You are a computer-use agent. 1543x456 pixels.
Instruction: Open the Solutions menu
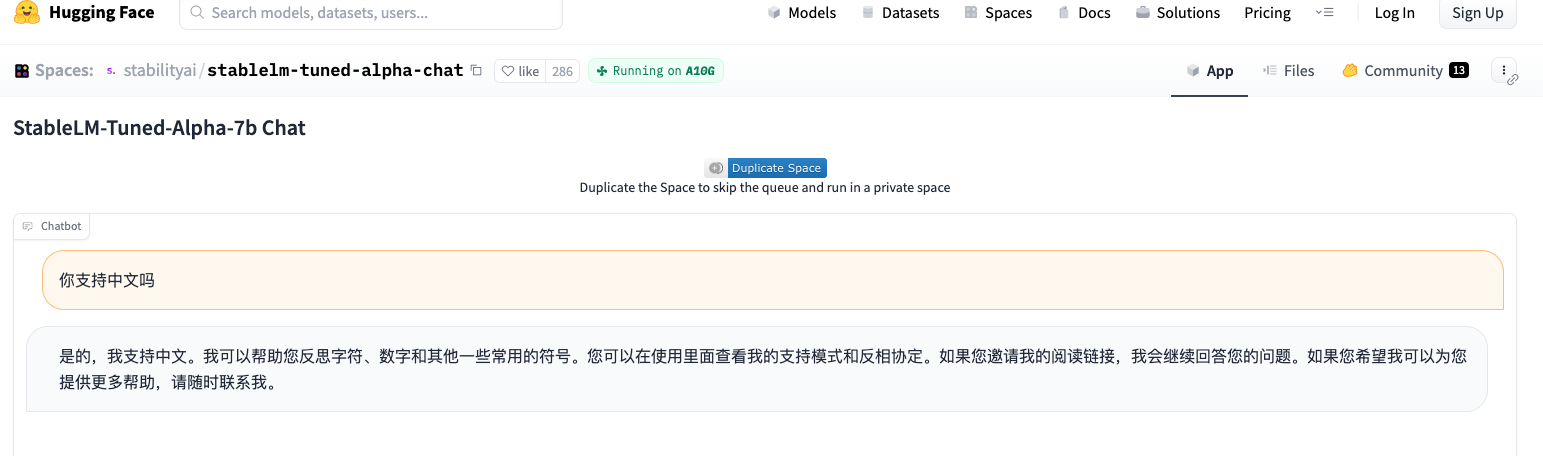[x=1178, y=13]
